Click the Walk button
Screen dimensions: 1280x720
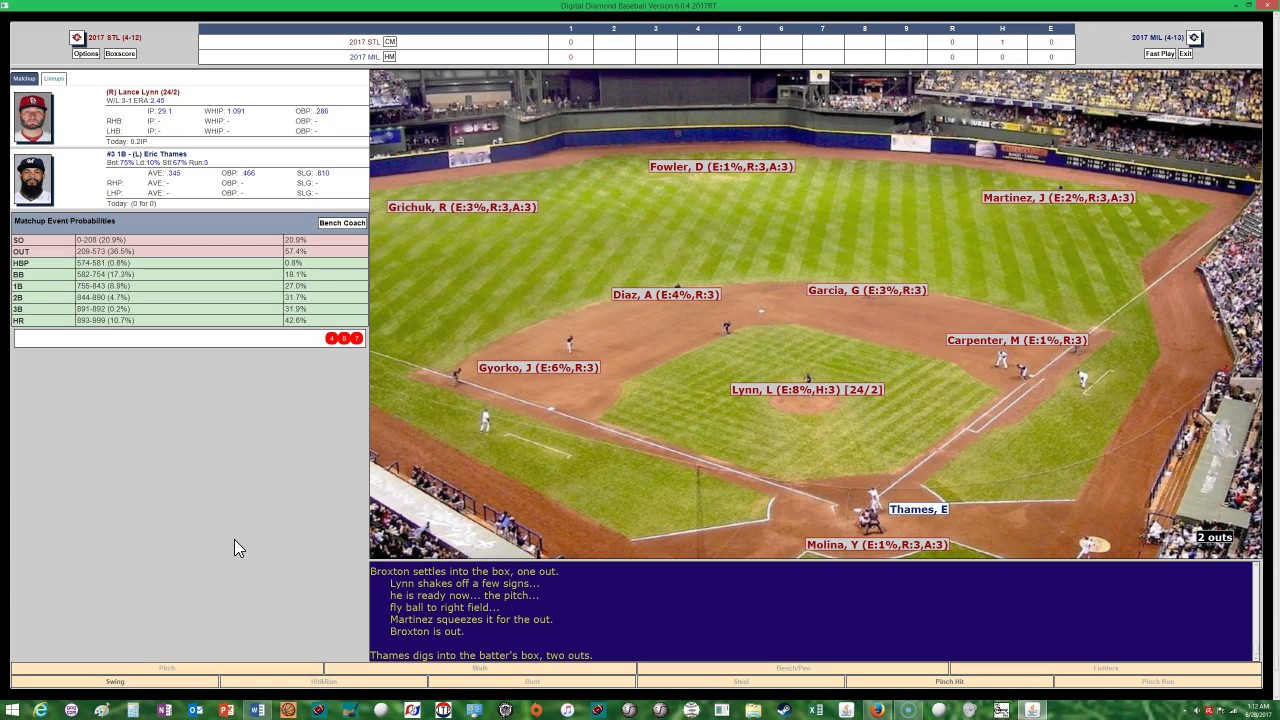click(x=480, y=668)
